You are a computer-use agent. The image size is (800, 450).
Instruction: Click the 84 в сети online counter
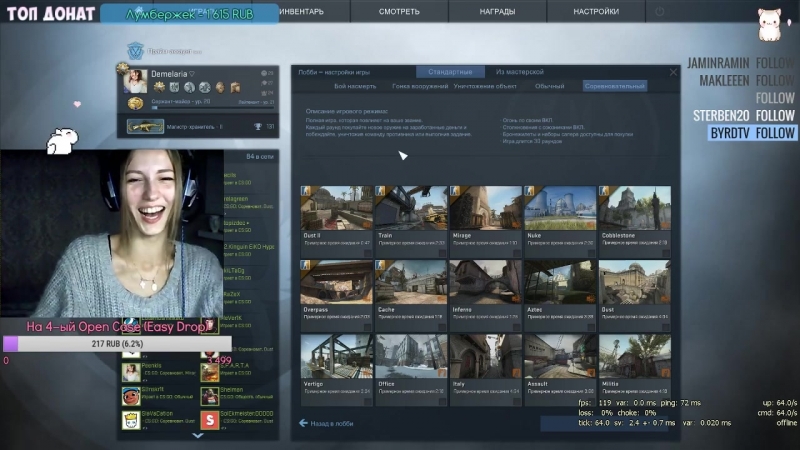coord(260,157)
